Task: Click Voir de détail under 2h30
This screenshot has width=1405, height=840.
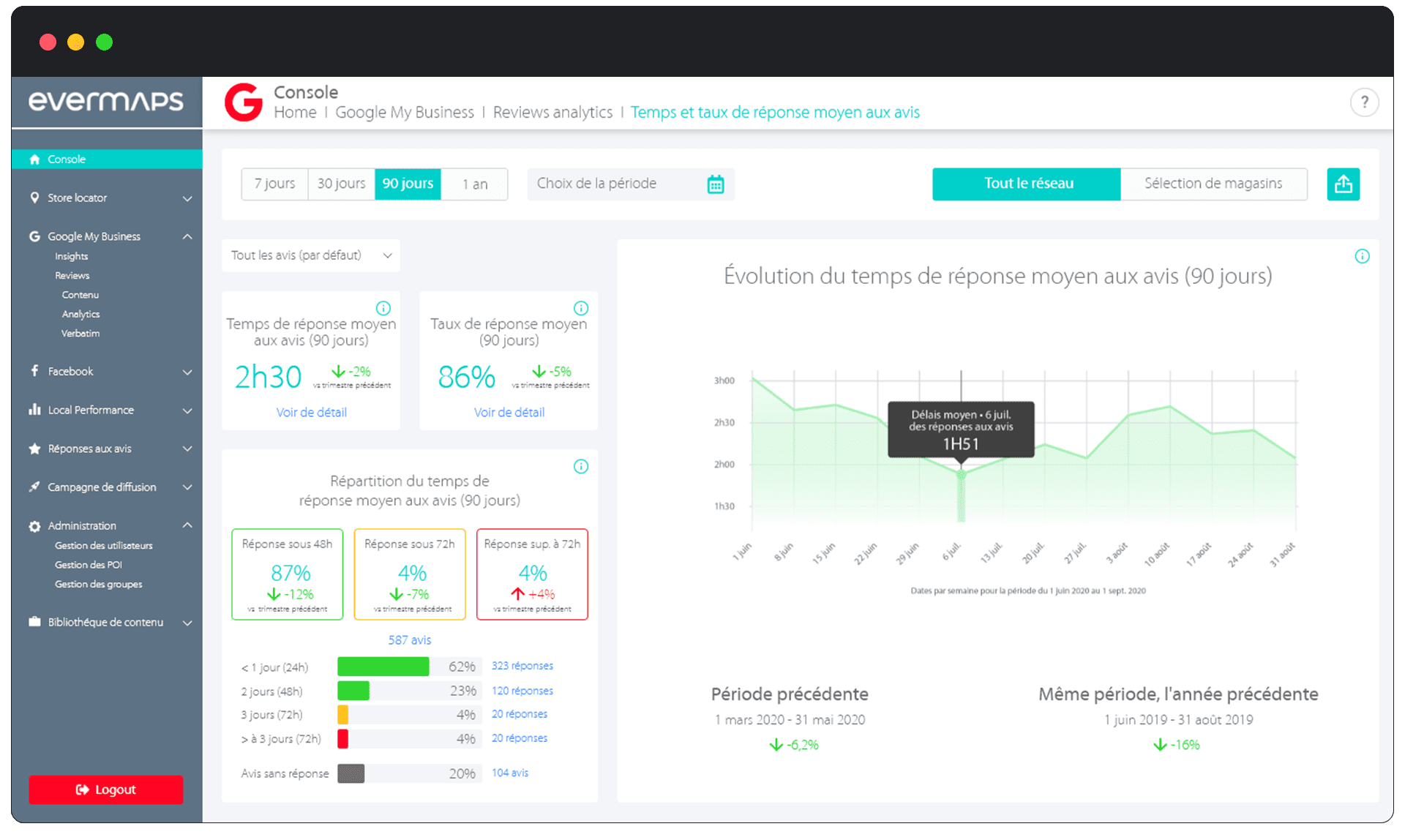Action: pos(311,412)
